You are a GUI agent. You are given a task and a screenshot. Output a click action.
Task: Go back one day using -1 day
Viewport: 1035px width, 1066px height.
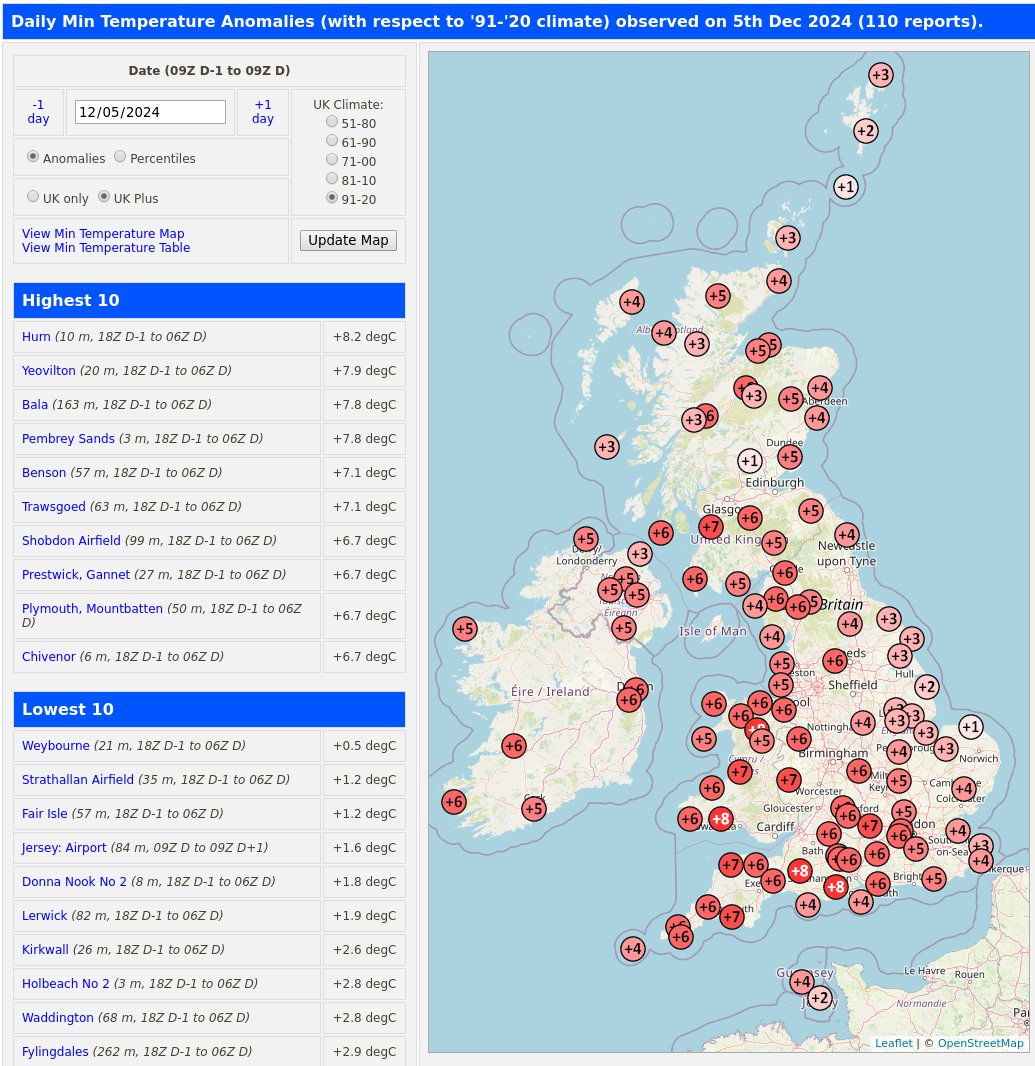[x=38, y=111]
